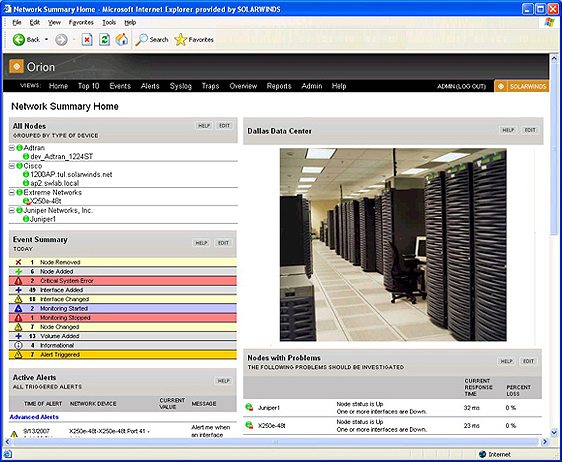
Task: Click the red Stop page icon
Action: coord(87,39)
